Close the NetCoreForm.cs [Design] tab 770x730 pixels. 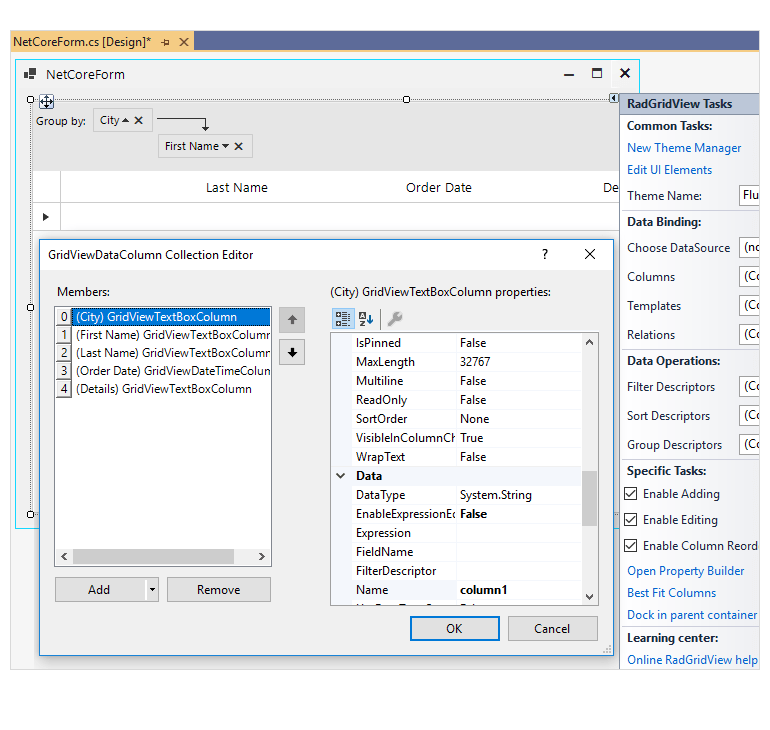click(184, 42)
